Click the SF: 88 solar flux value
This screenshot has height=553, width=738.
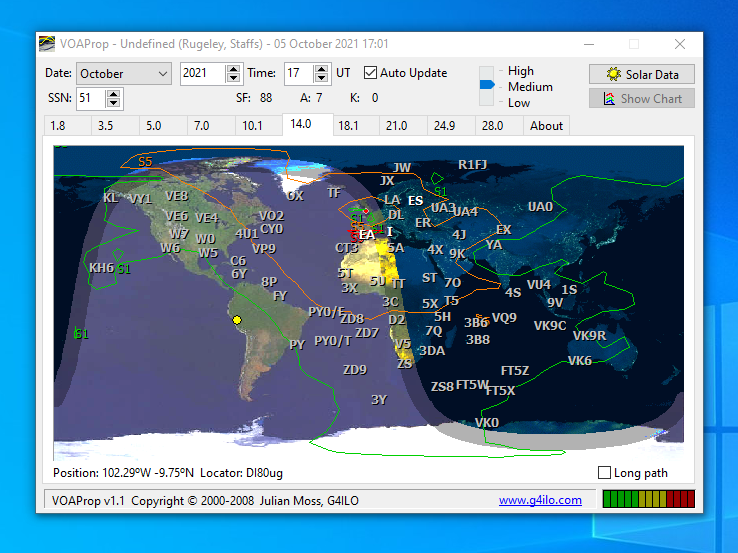(x=254, y=98)
